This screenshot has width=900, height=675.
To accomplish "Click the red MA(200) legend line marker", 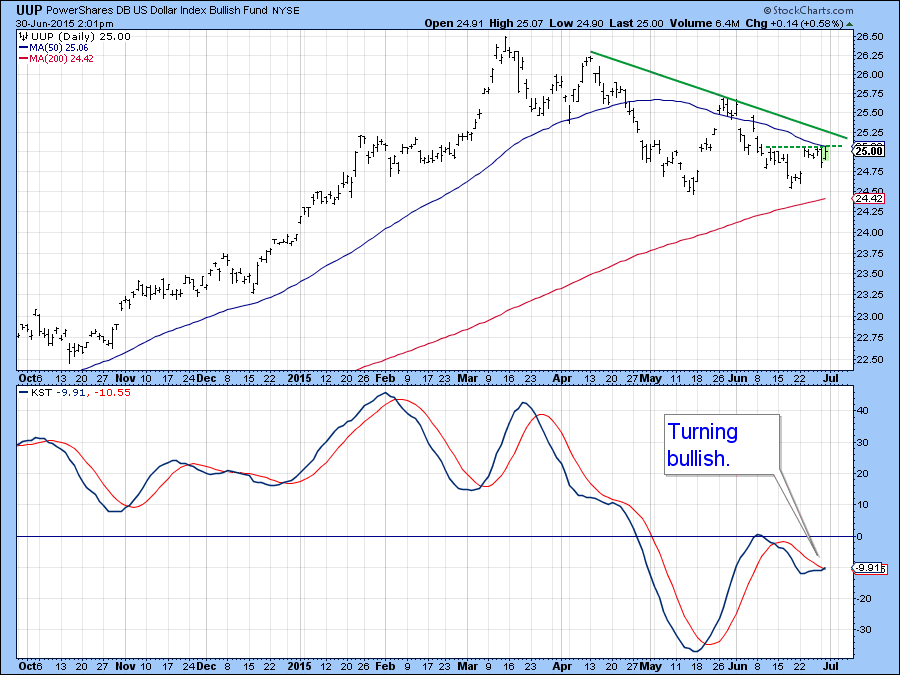I will (24, 59).
